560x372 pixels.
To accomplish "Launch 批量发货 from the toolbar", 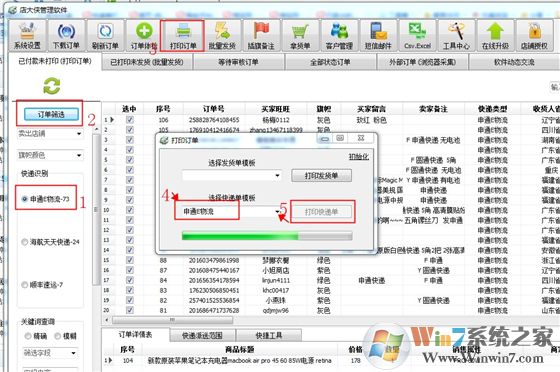I will [x=222, y=35].
